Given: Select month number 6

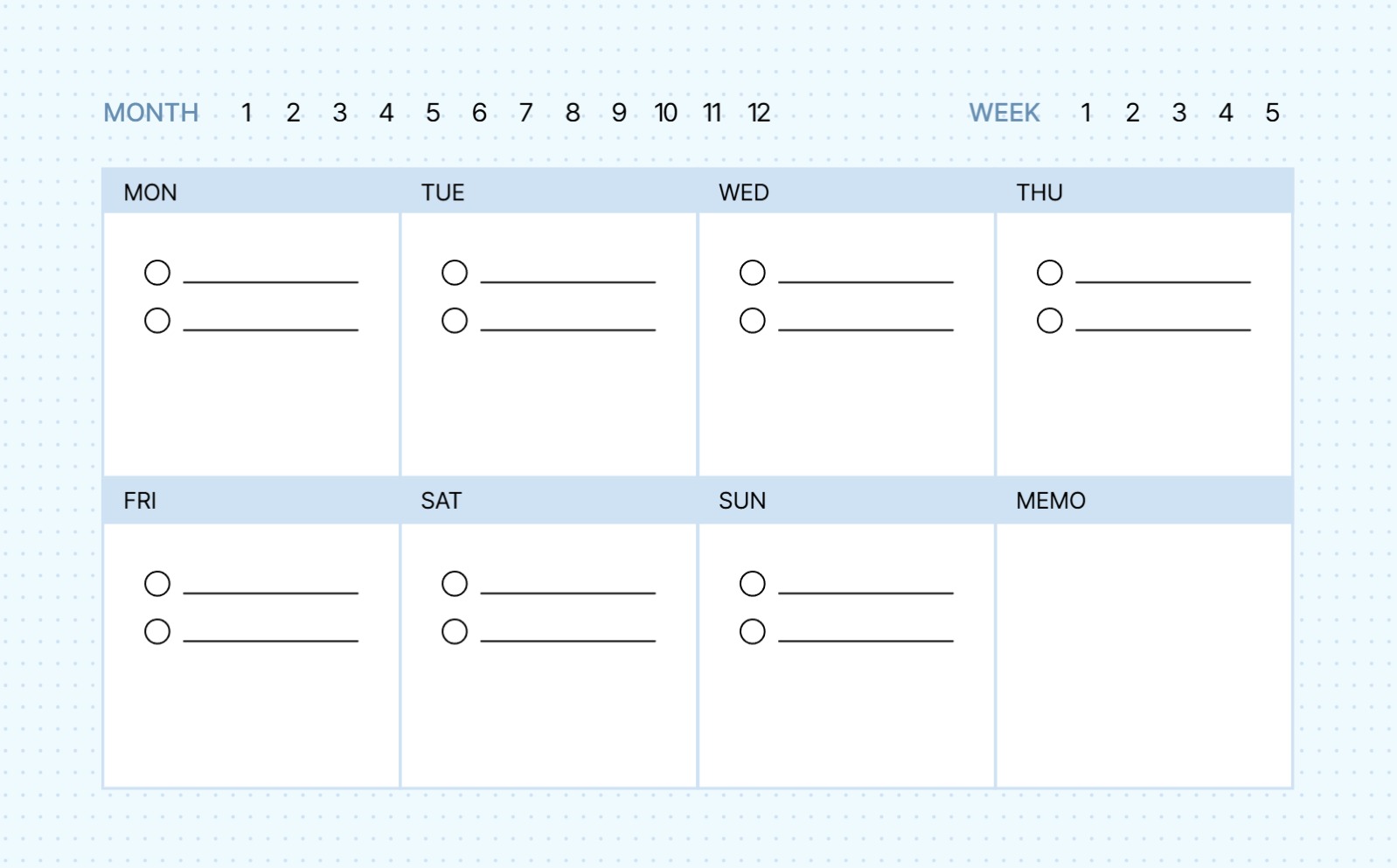Looking at the screenshot, I should point(479,113).
